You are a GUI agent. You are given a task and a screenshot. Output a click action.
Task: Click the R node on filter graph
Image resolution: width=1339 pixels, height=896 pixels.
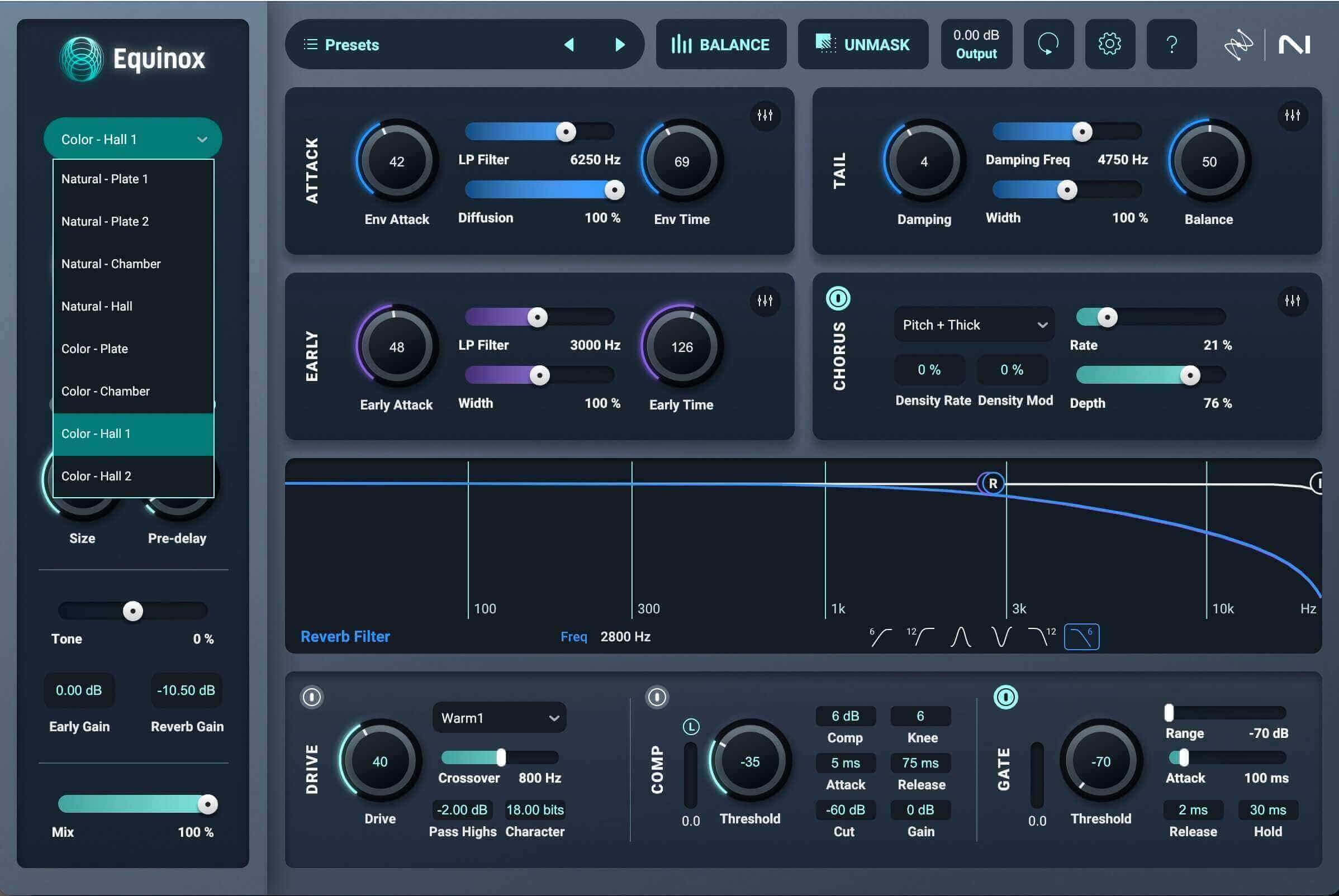993,483
